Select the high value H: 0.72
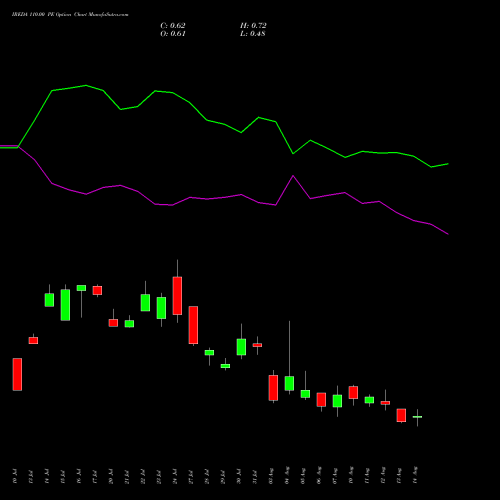The width and height of the screenshot is (500, 500). pos(253,26)
